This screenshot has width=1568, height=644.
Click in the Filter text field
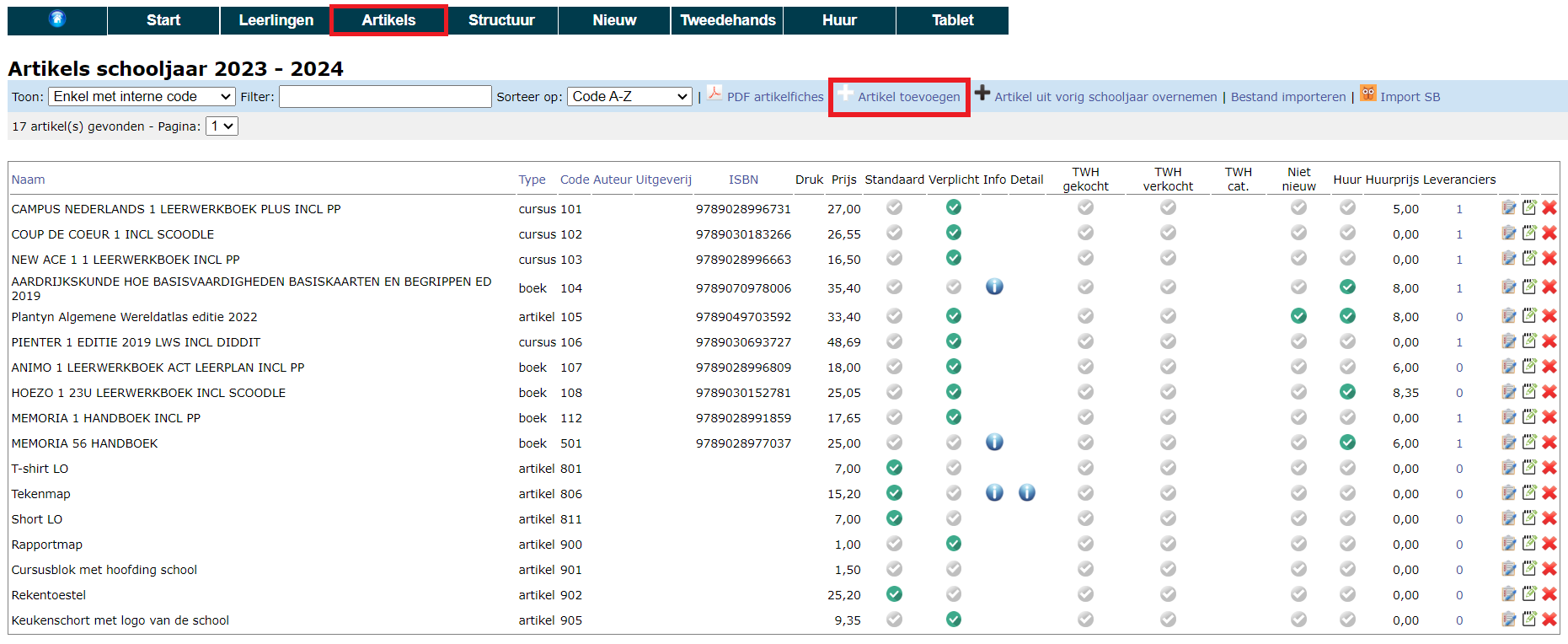pyautogui.click(x=385, y=97)
